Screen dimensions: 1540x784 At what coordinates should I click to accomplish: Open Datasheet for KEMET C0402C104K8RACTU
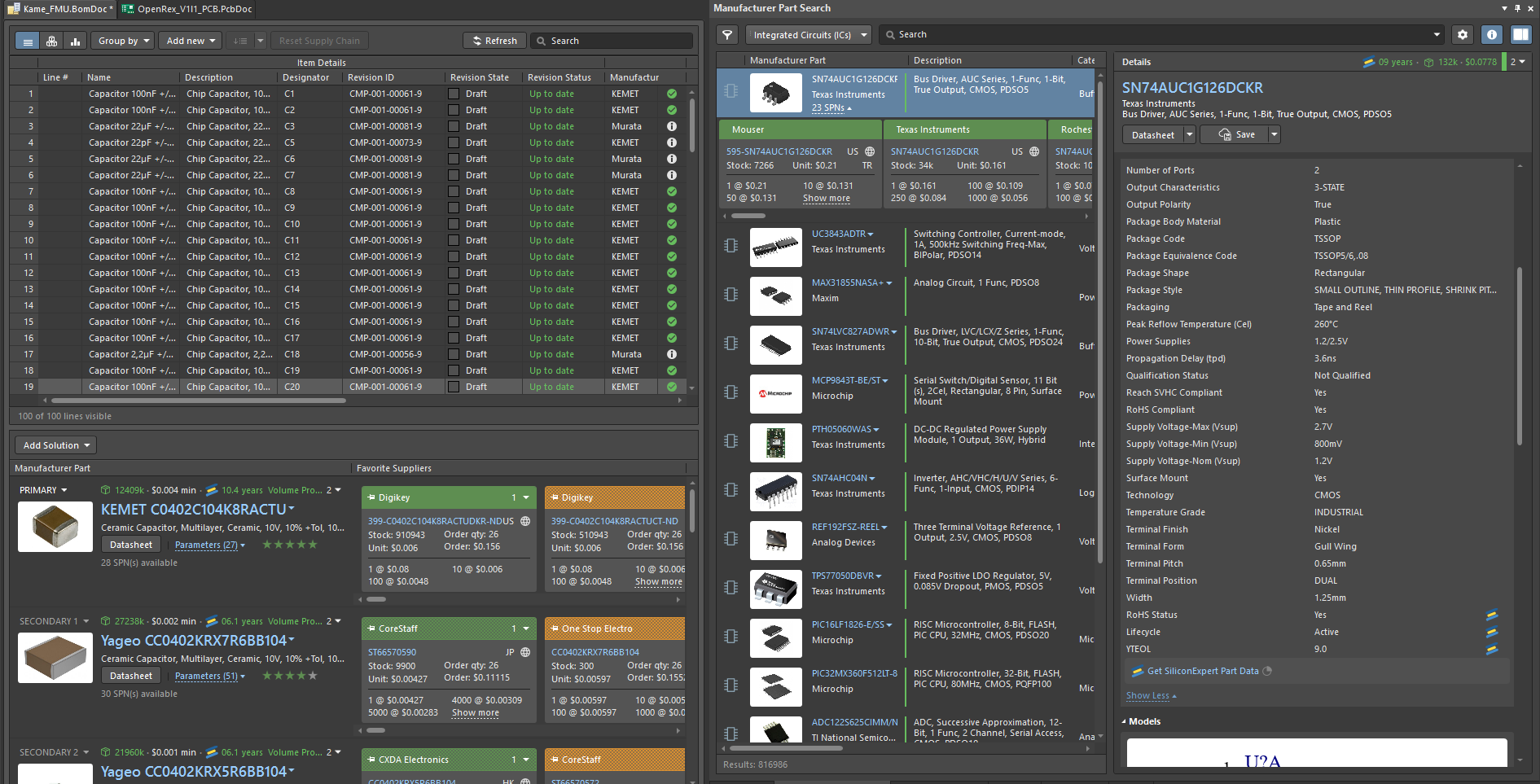click(130, 545)
